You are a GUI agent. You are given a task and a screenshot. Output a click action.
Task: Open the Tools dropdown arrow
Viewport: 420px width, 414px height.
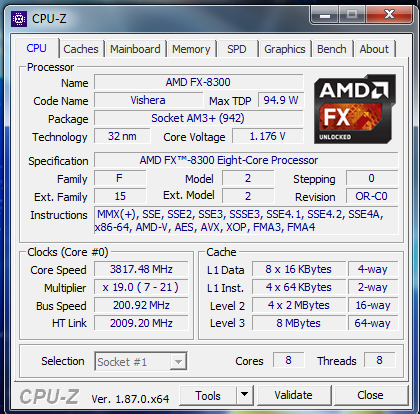(x=245, y=395)
